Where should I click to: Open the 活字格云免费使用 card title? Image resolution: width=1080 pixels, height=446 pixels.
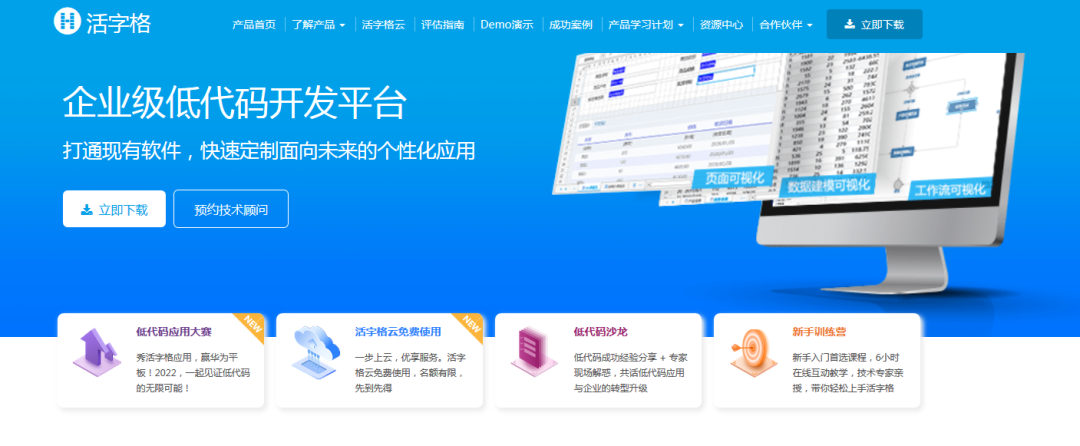tap(397, 331)
